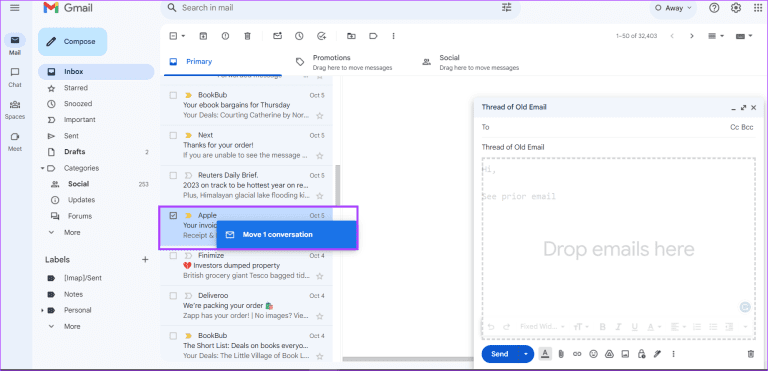Click the Compose button

pyautogui.click(x=72, y=42)
